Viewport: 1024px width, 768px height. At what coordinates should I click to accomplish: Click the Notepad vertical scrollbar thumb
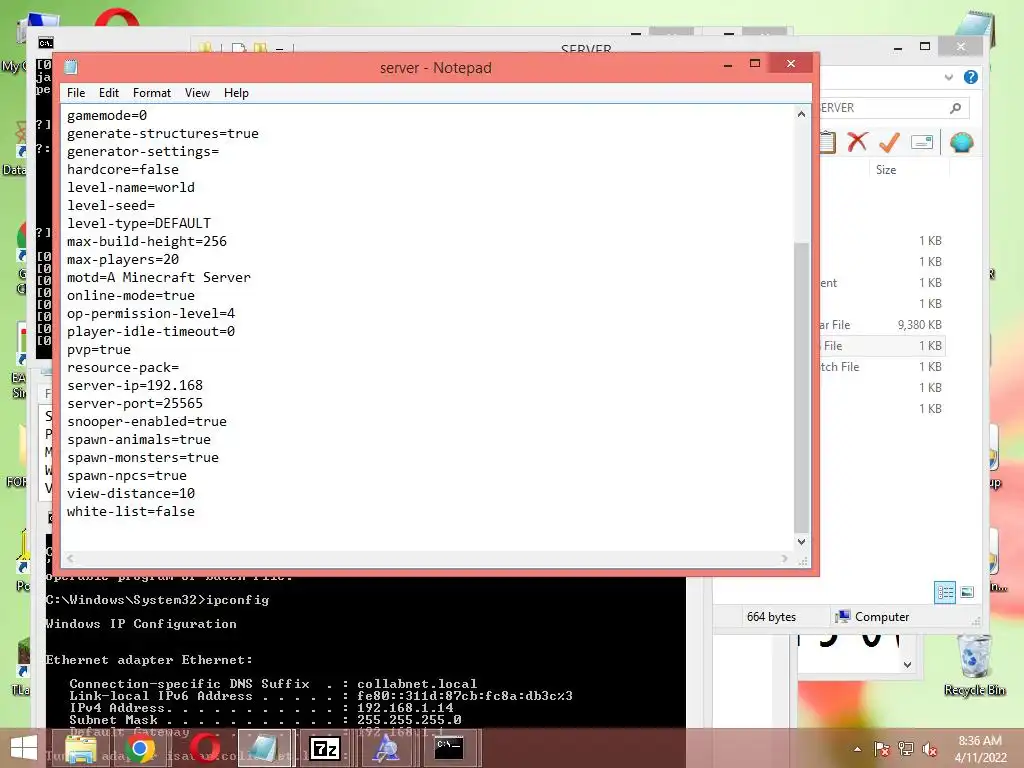point(801,388)
